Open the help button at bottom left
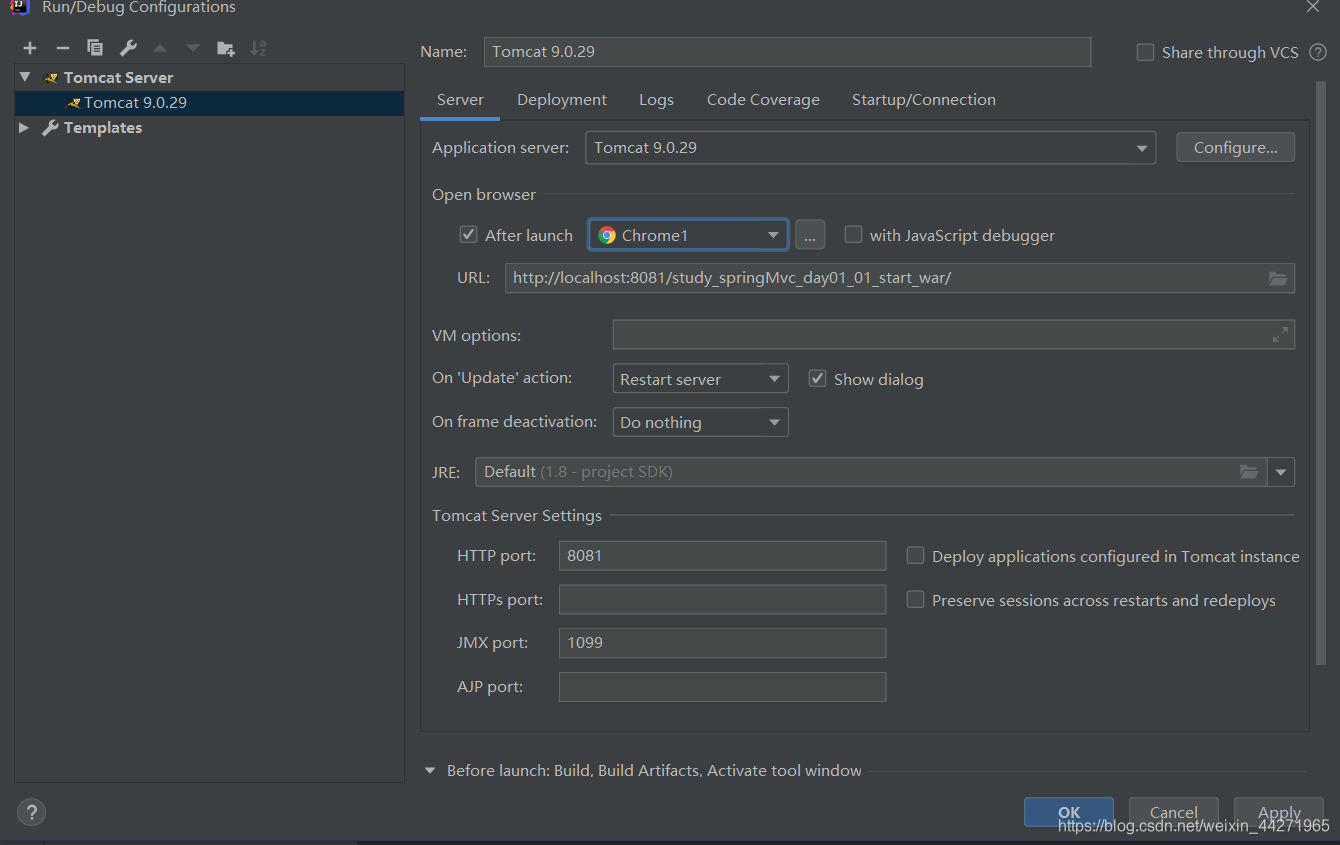 [32, 812]
